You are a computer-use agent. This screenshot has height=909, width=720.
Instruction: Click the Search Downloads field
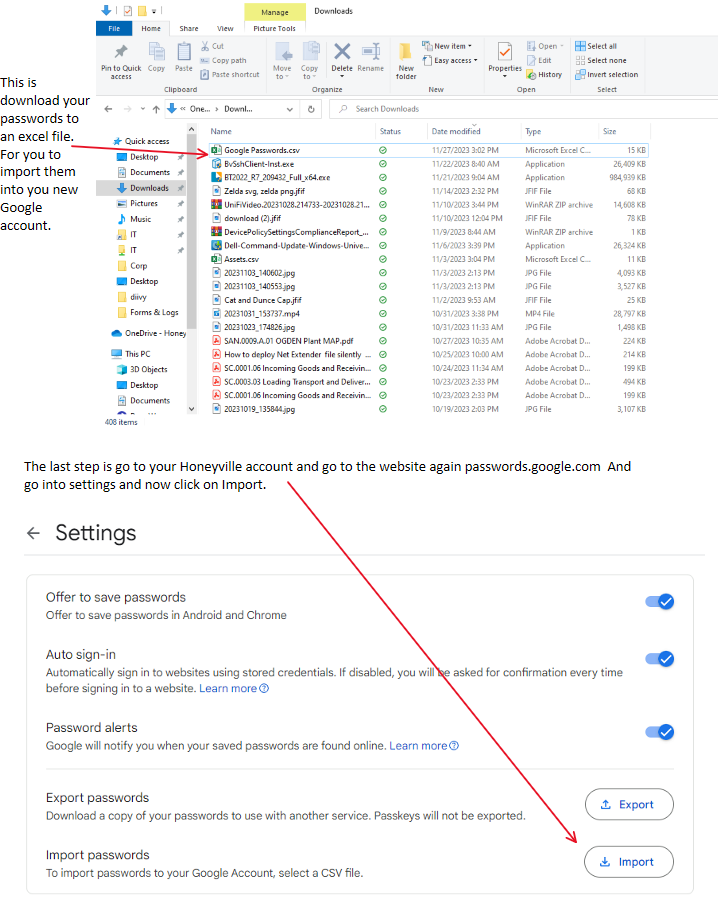(x=522, y=109)
